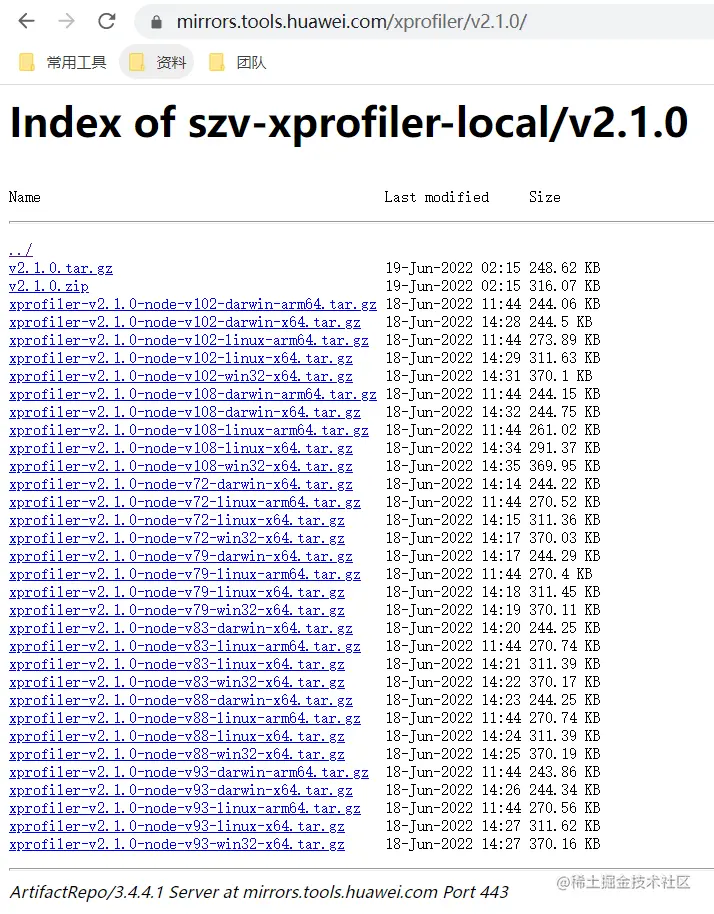Download node-v102-win32-x64 tarball
The width and height of the screenshot is (714, 914).
tap(181, 377)
